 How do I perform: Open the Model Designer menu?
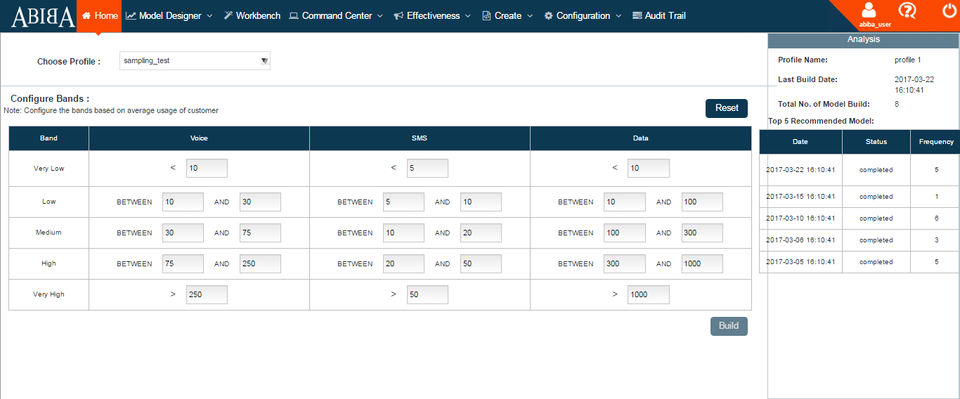[x=169, y=16]
